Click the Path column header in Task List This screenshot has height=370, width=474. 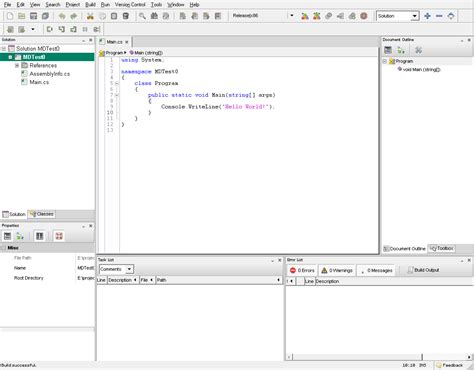point(219,280)
